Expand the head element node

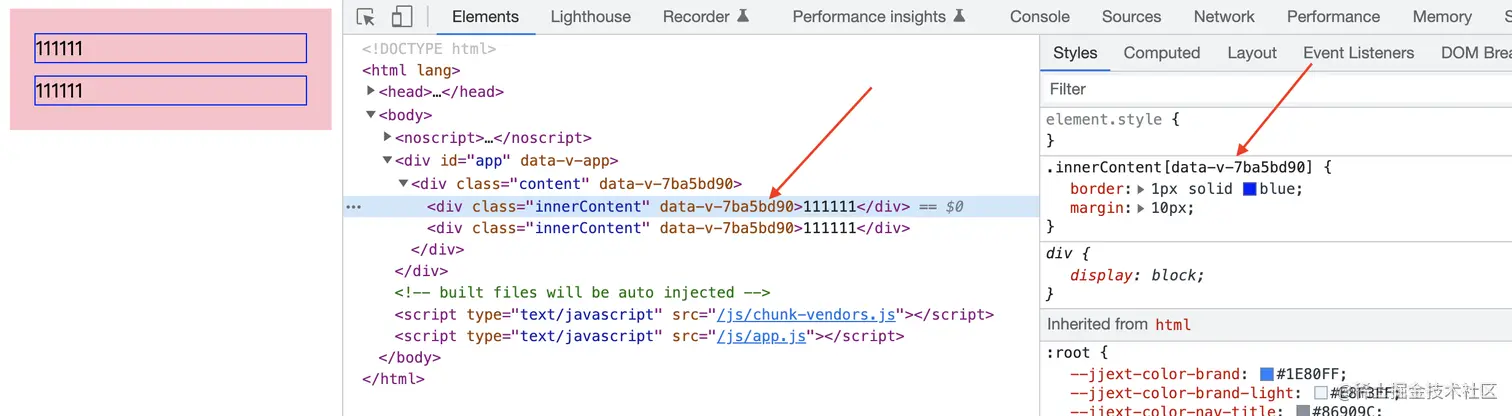coord(371,91)
